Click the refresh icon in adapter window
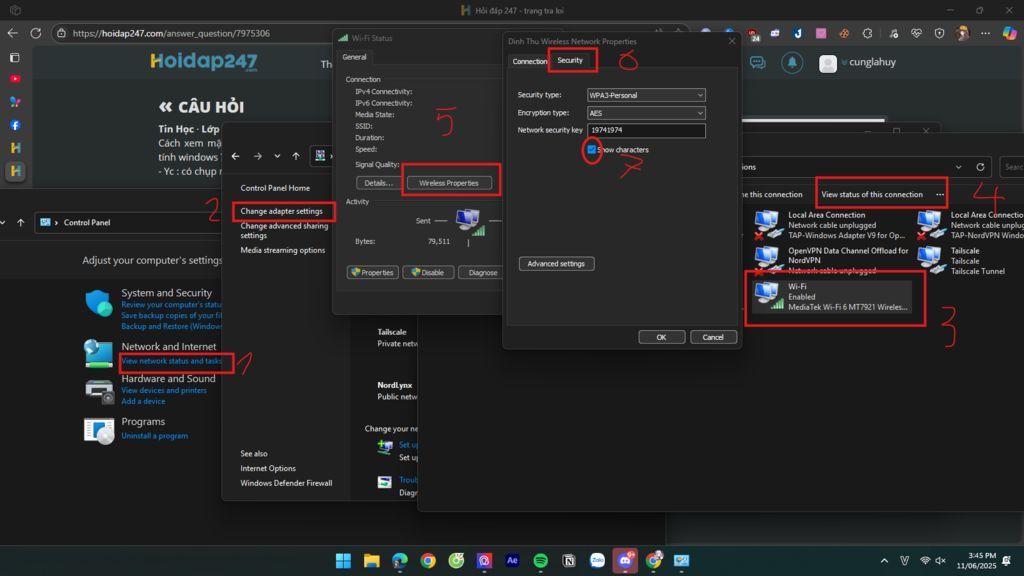Viewport: 1024px width, 576px height. pos(980,167)
